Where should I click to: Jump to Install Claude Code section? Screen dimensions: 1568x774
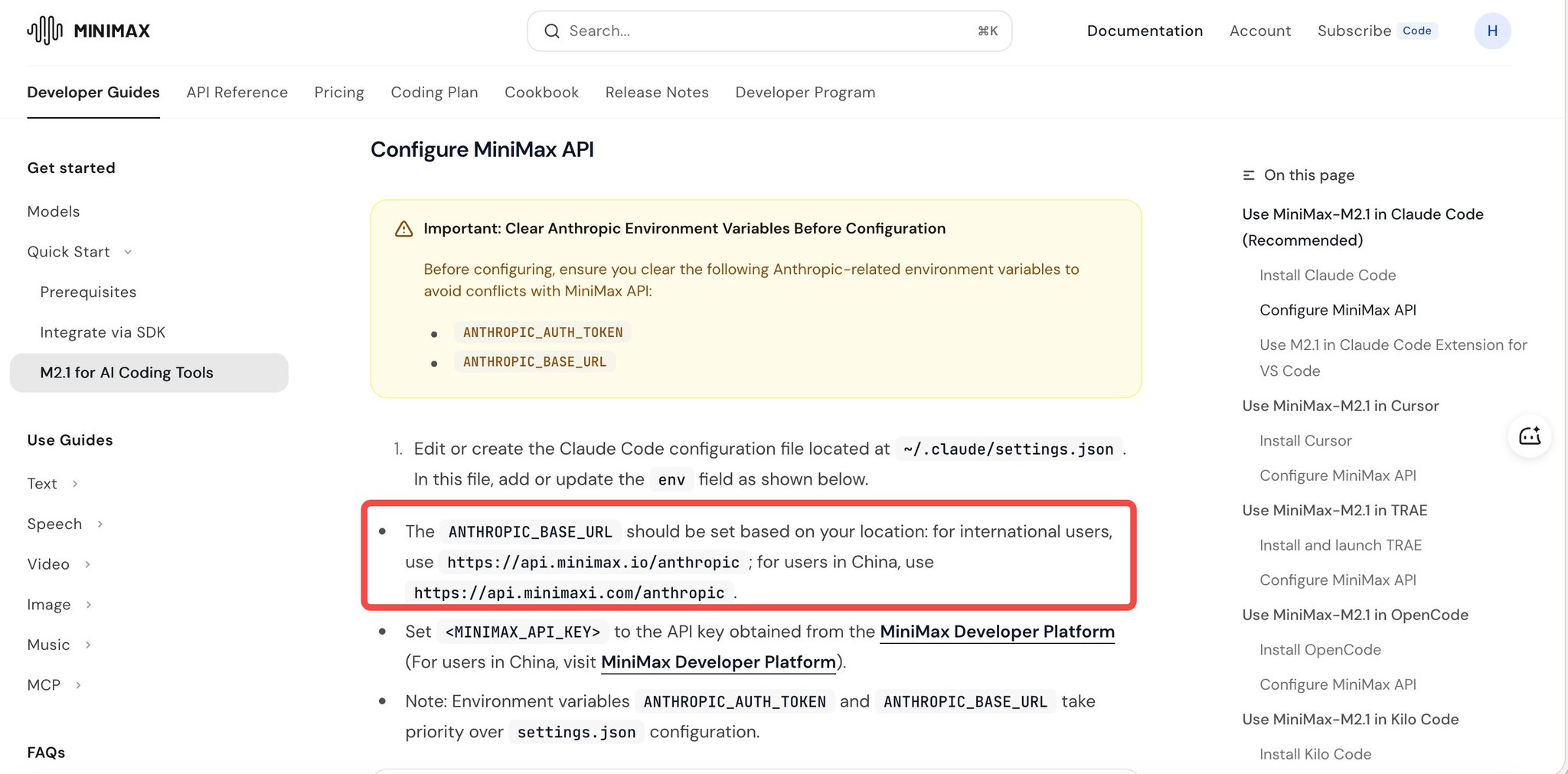coord(1328,275)
